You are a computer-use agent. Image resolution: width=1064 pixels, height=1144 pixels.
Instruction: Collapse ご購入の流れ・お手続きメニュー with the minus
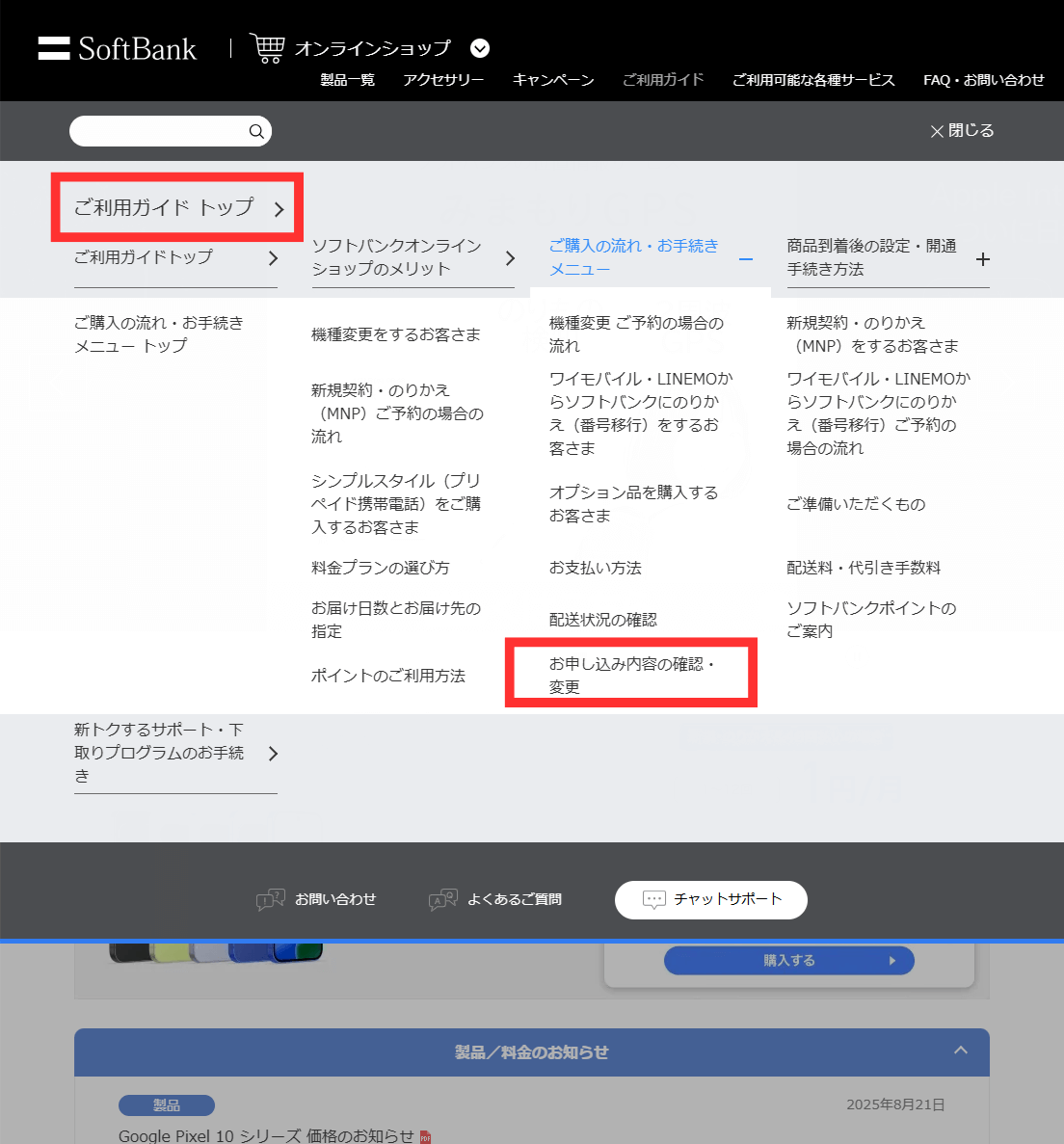coord(745,260)
